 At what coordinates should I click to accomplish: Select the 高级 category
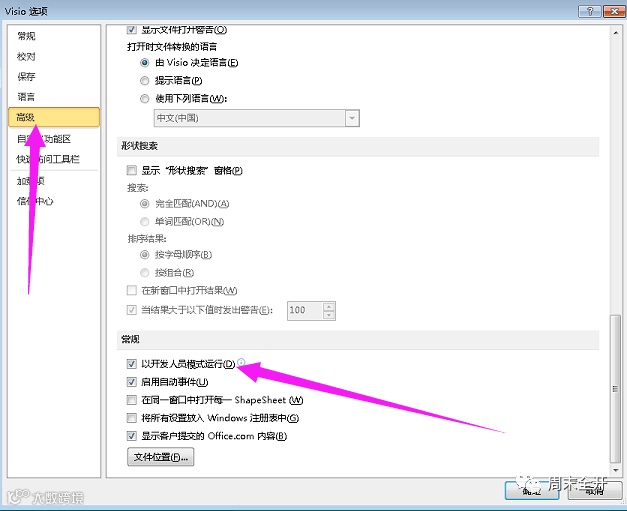coord(54,117)
